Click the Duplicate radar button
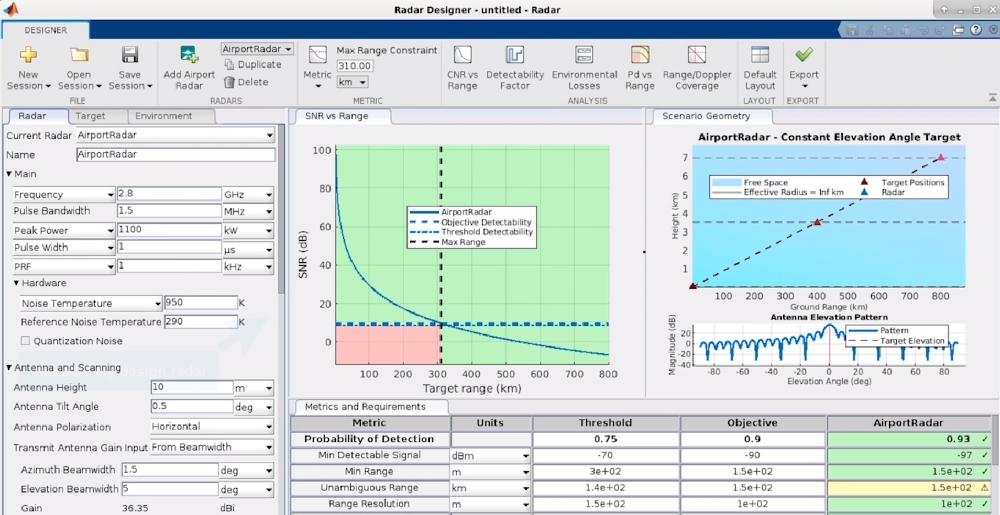Screen dimensions: 1000x515 [252, 65]
